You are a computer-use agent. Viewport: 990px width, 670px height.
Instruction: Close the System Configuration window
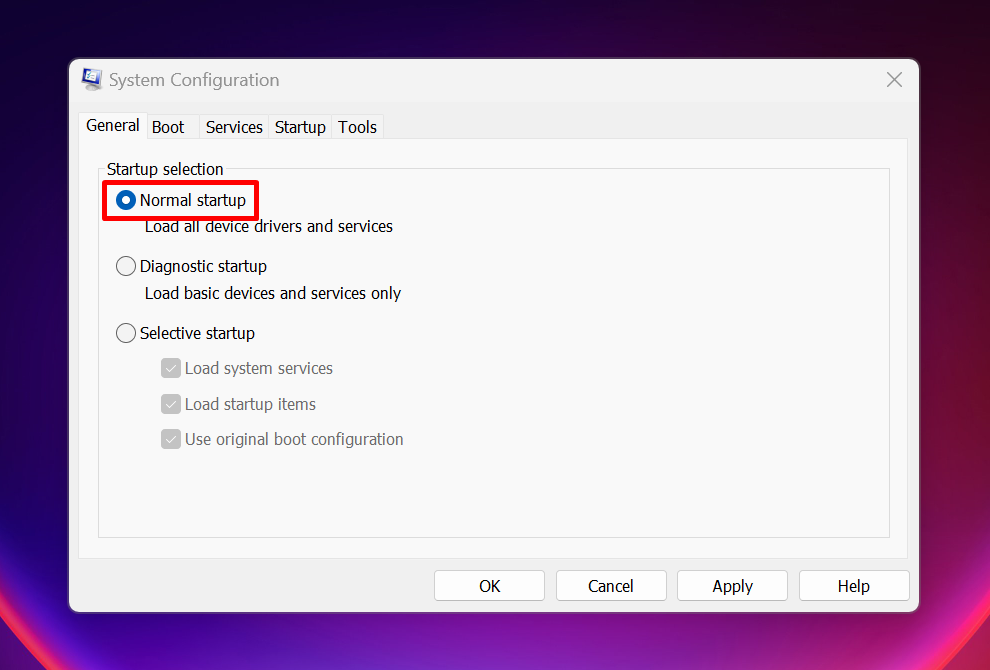[894, 79]
